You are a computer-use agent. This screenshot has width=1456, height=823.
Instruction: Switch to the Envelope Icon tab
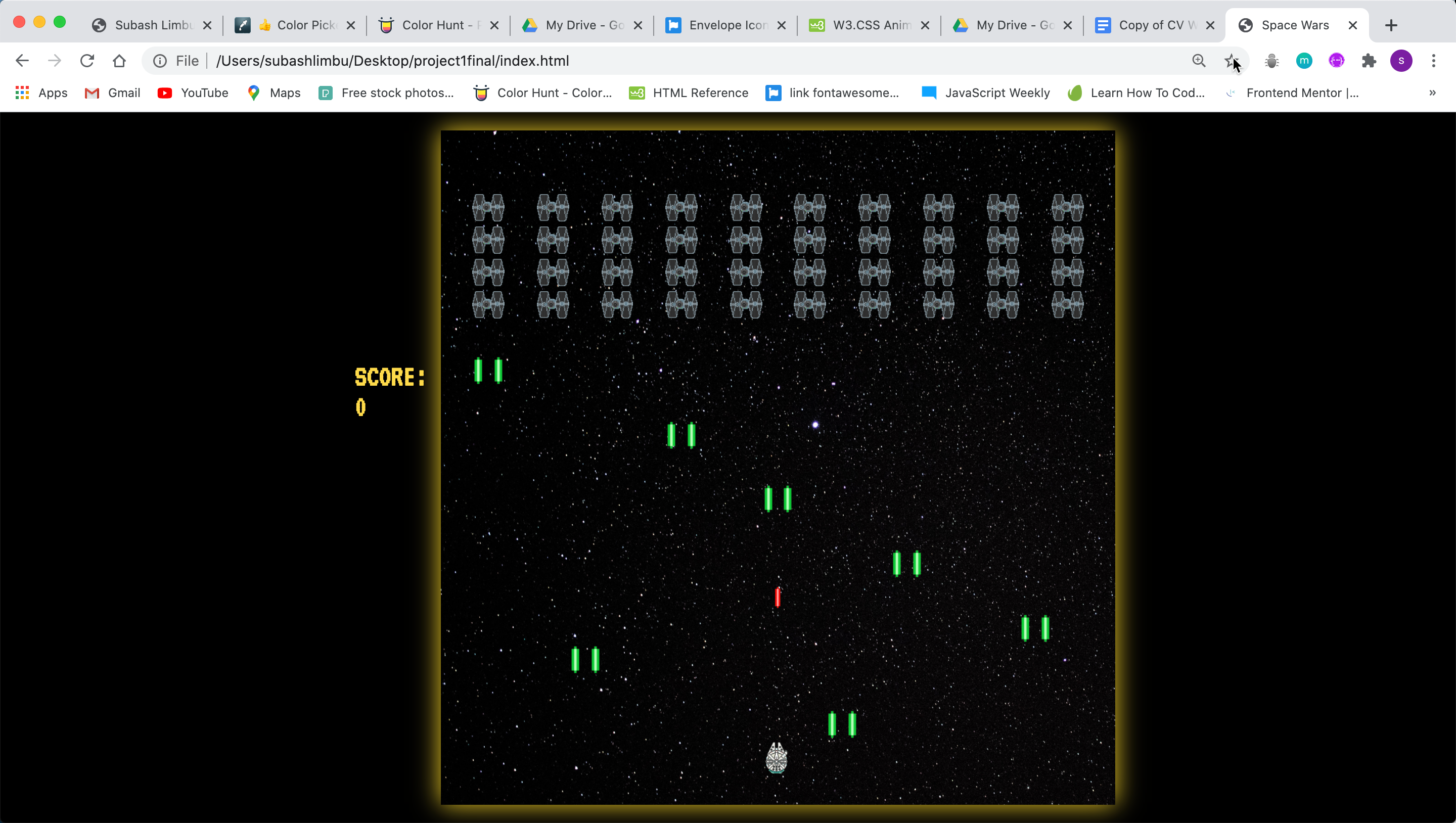coord(726,25)
